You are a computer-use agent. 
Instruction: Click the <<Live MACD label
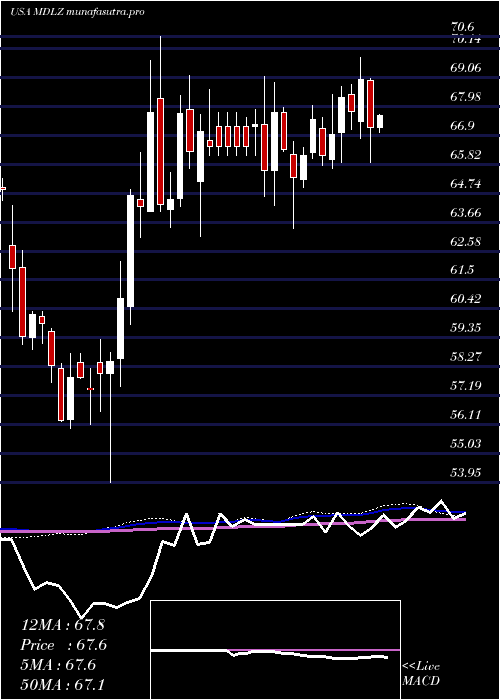click(x=421, y=674)
